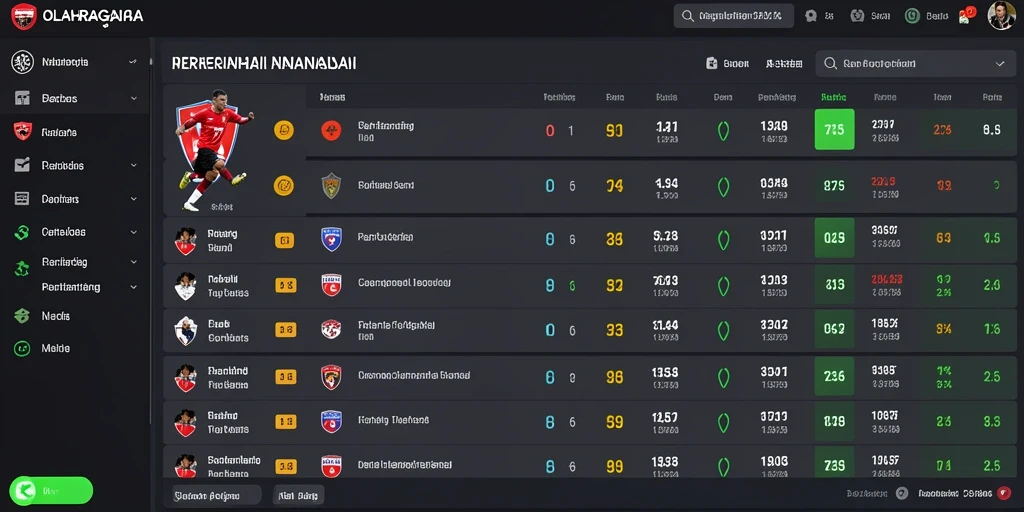Select the red shield sidebar icon
The image size is (1024, 512).
22,131
